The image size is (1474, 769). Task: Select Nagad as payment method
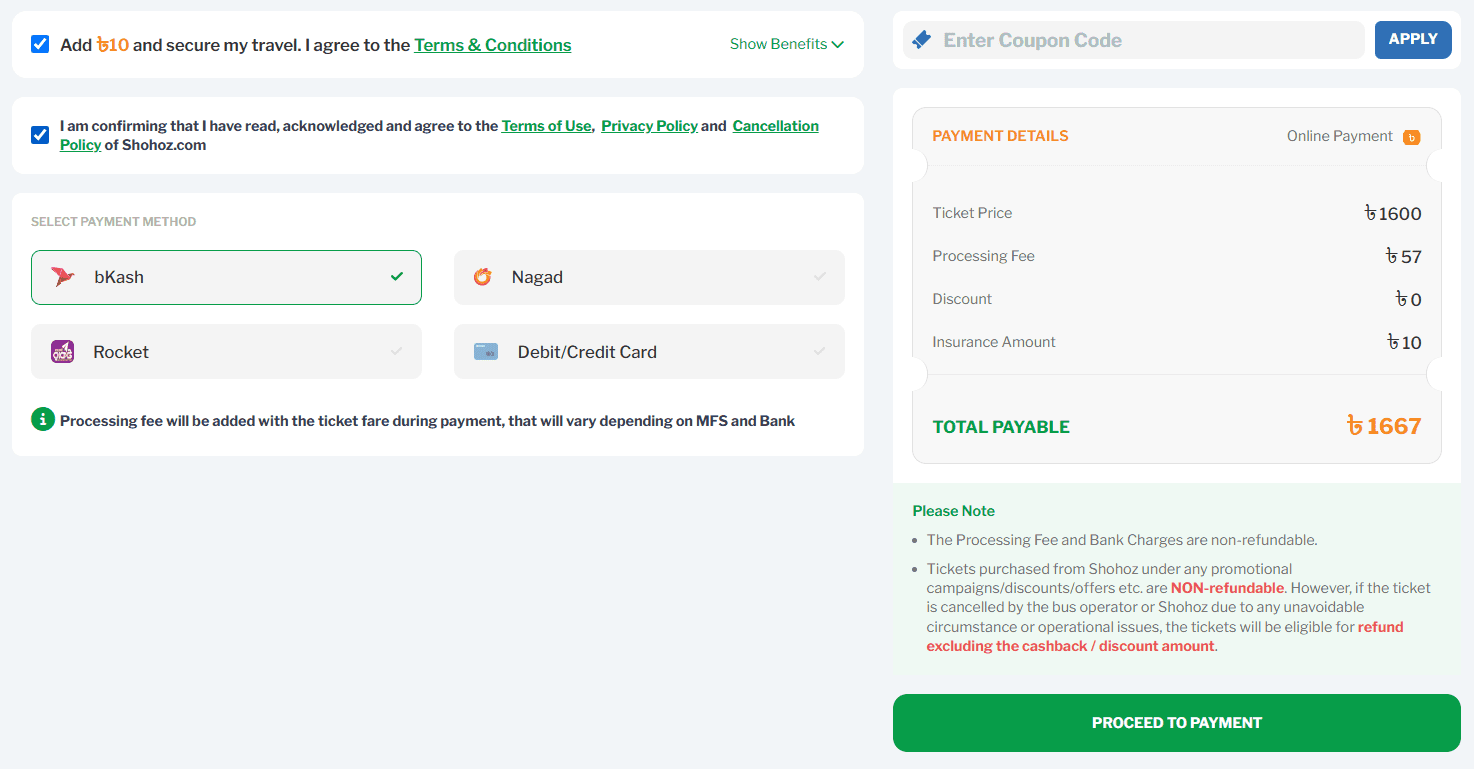[x=649, y=277]
